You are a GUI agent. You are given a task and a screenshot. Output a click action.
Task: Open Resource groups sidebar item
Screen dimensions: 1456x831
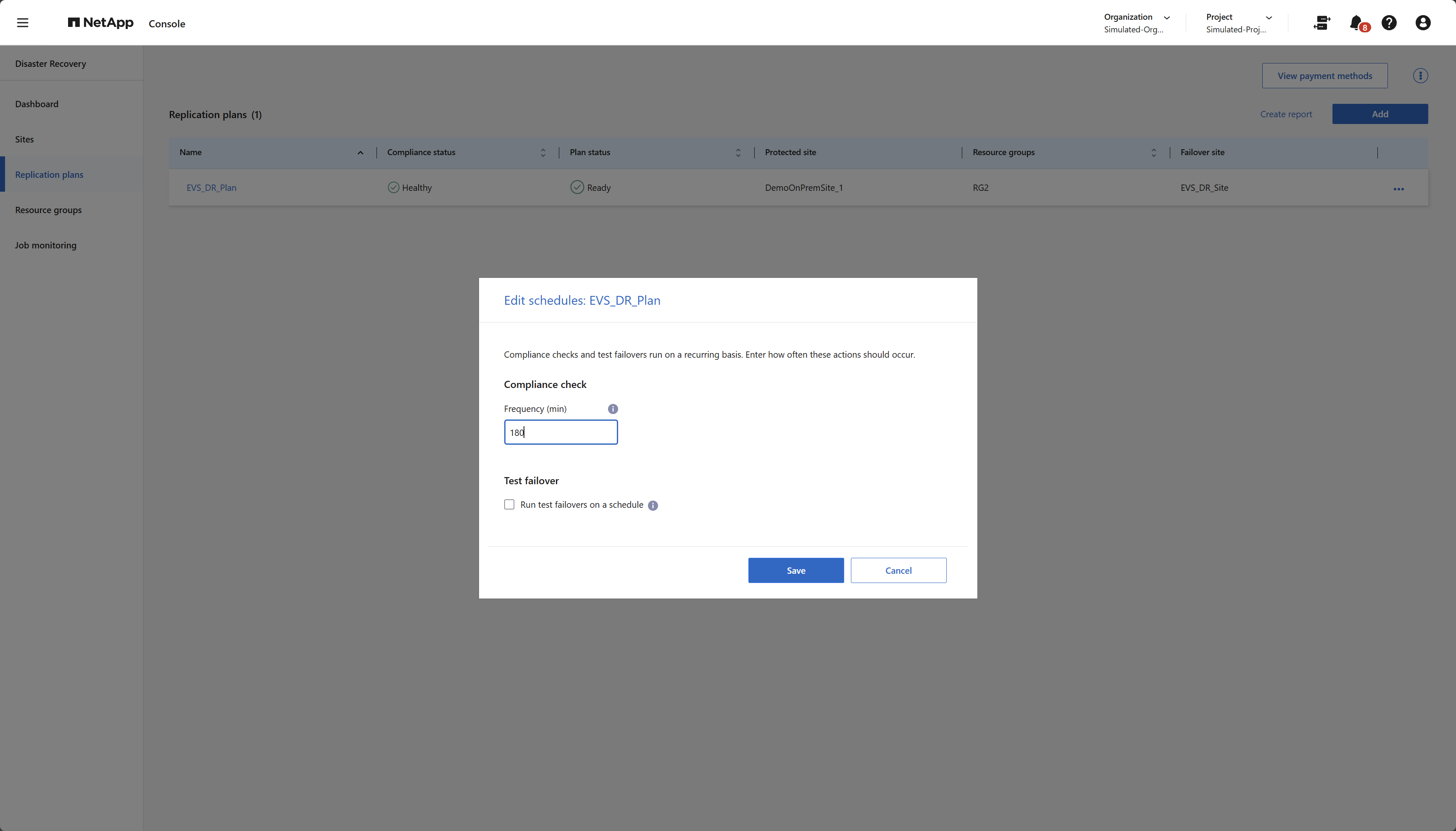pos(48,210)
